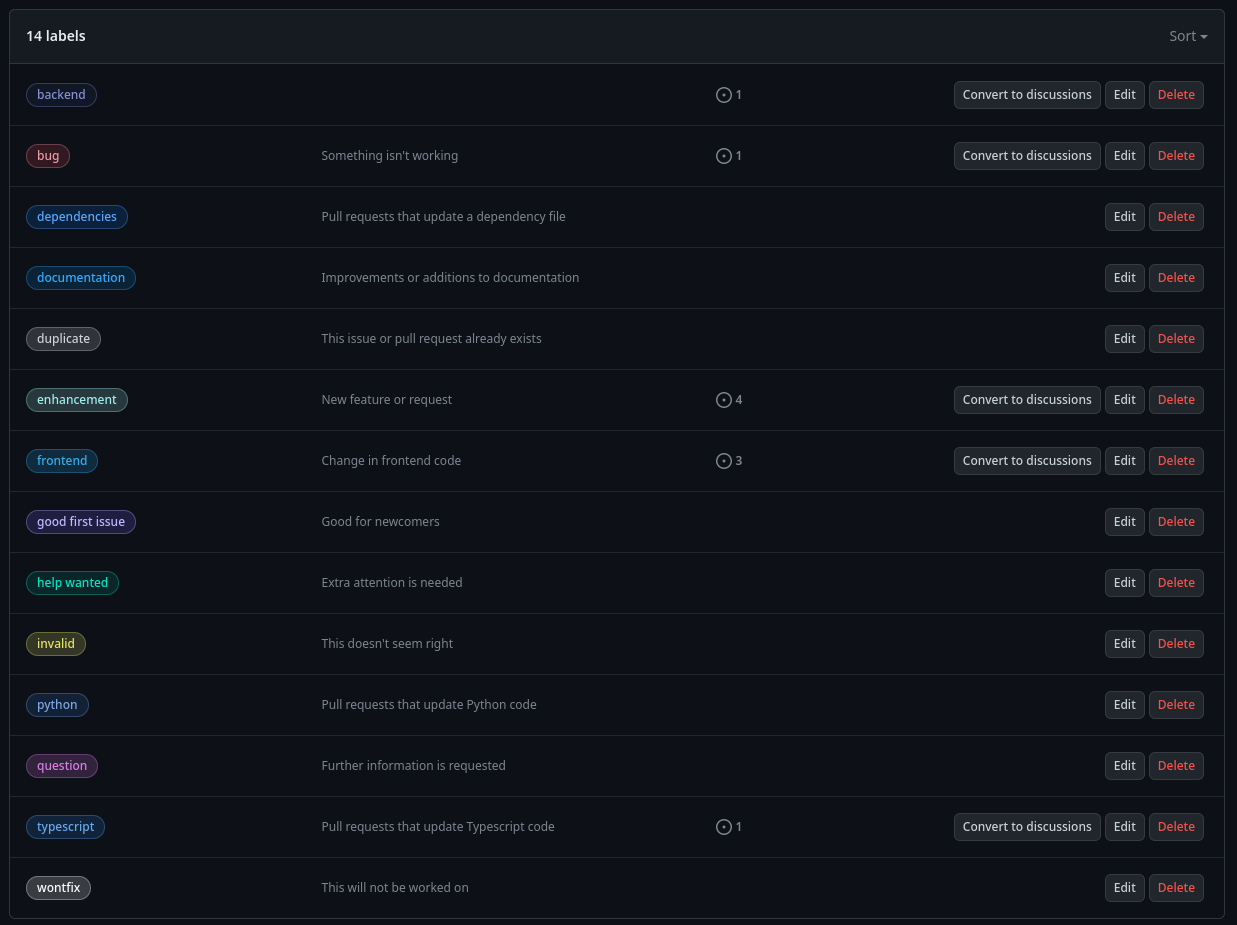1237x925 pixels.
Task: Edit the "dependencies" label
Action: tap(1124, 216)
